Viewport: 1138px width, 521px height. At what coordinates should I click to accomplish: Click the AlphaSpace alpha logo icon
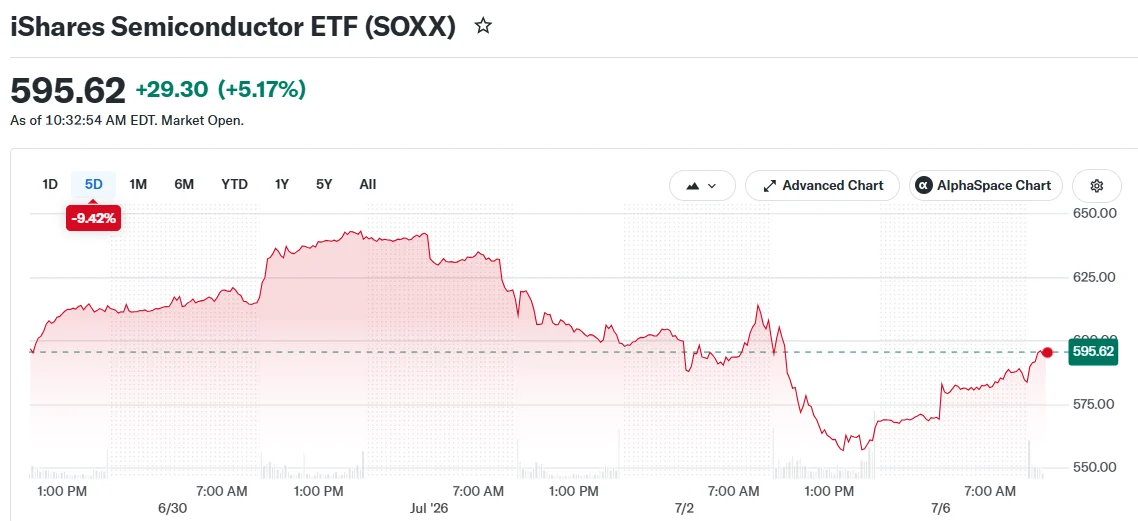coord(924,186)
